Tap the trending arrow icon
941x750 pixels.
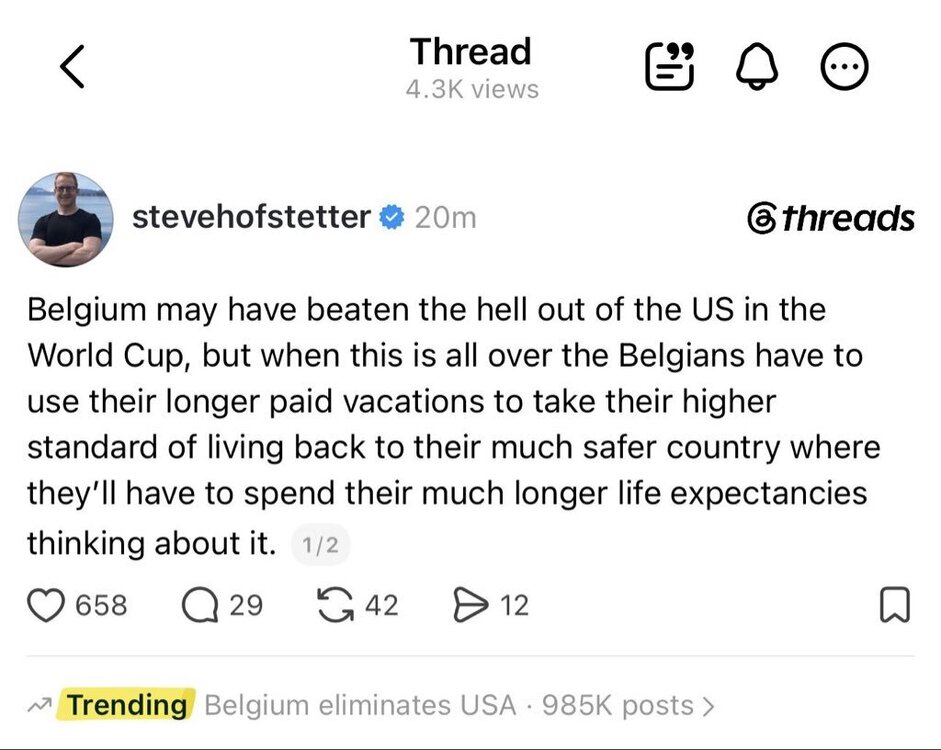(x=40, y=706)
